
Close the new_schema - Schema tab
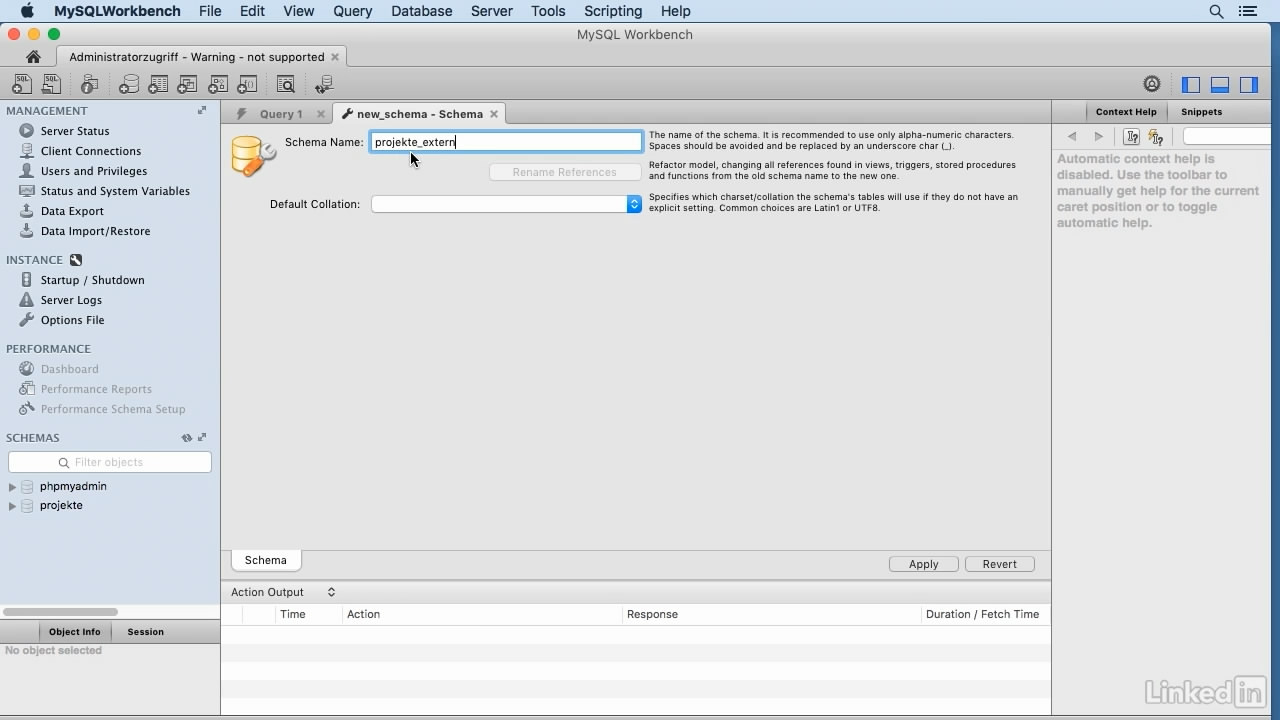(x=494, y=114)
